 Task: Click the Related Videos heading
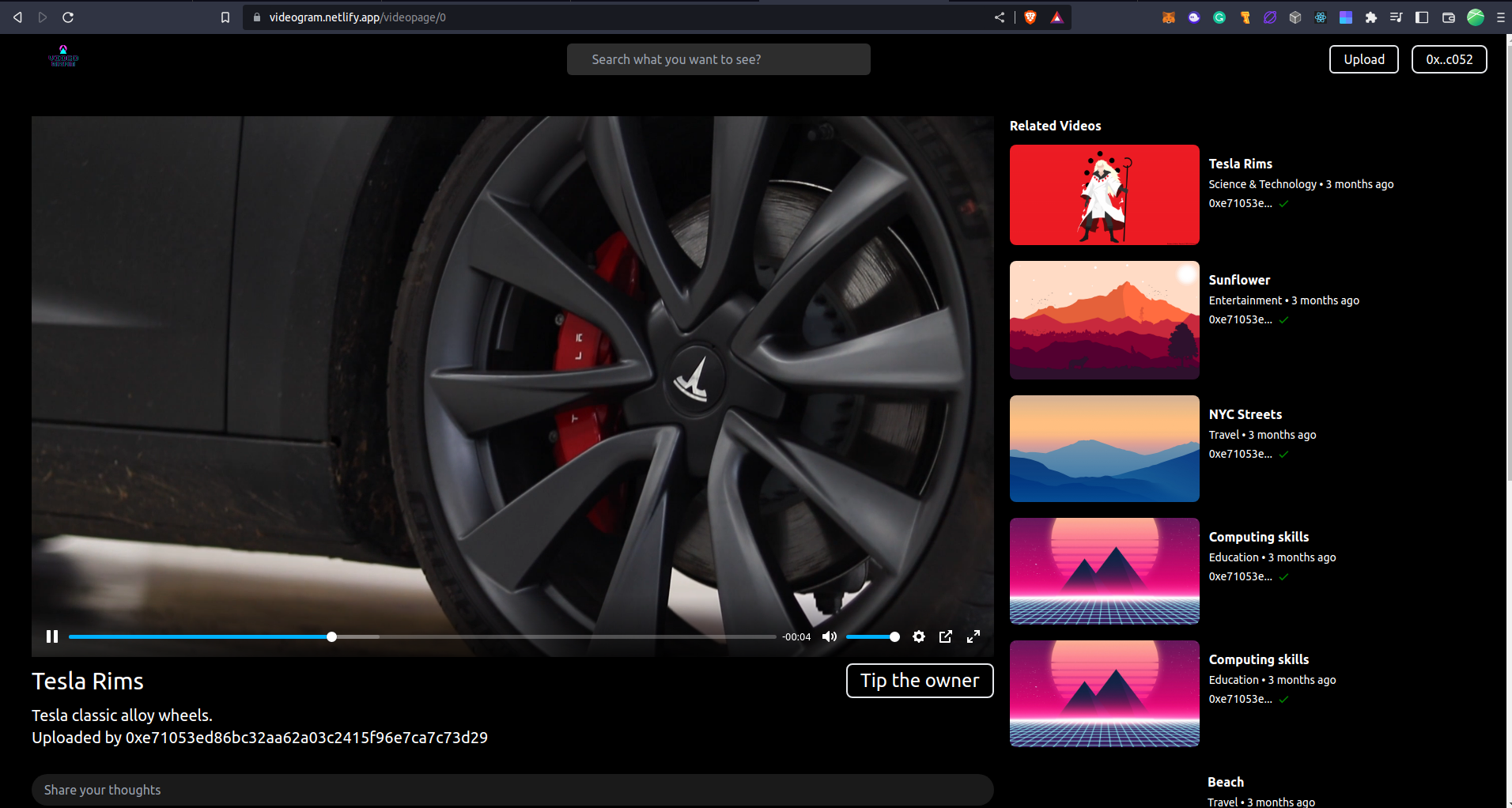tap(1056, 126)
